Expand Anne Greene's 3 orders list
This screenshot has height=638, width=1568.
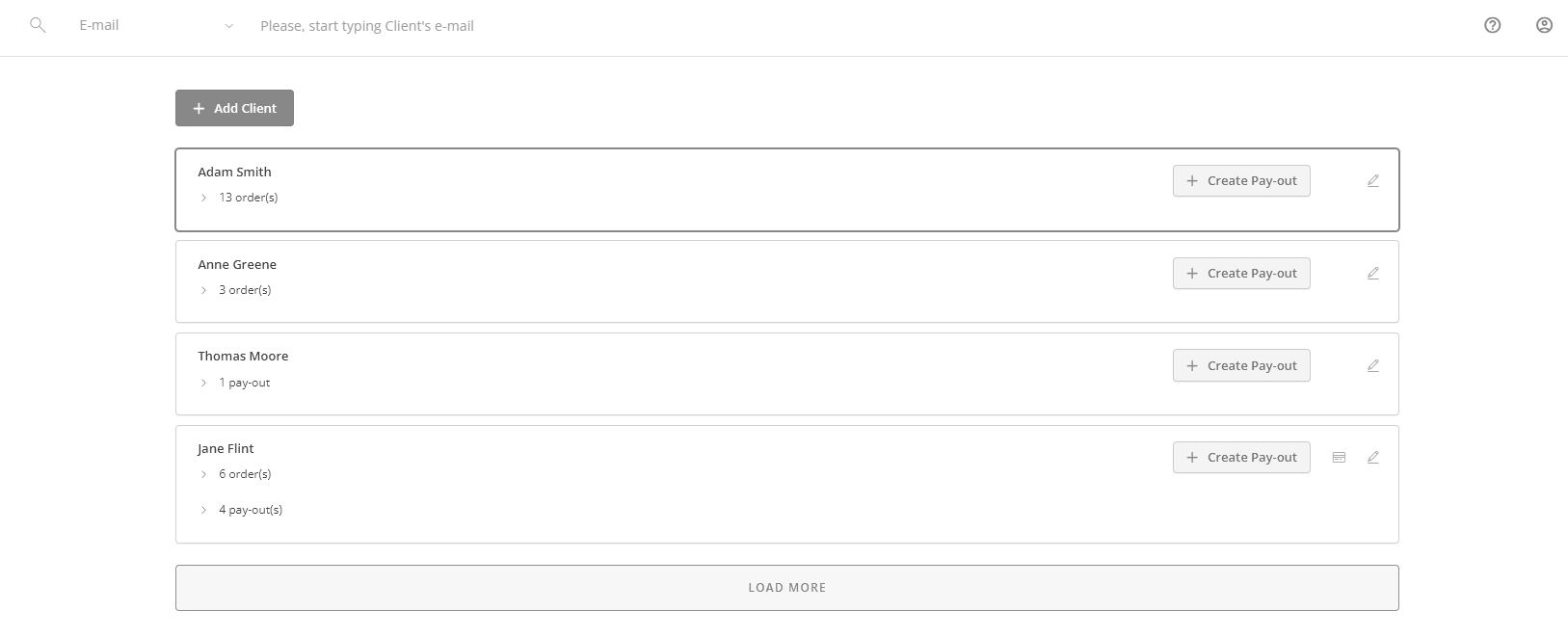tap(202, 289)
